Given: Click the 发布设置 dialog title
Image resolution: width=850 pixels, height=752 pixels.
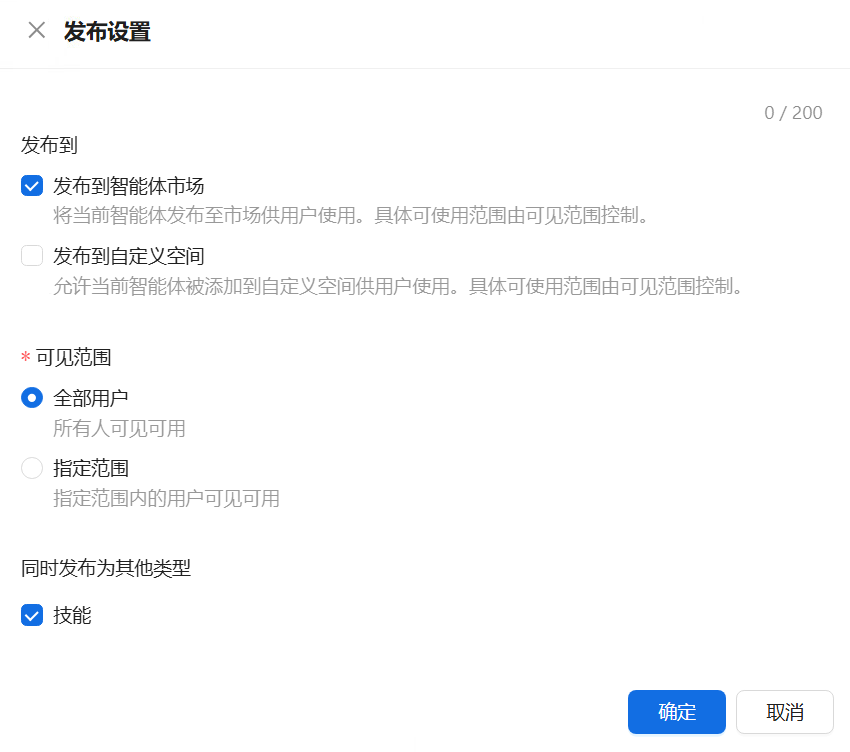Looking at the screenshot, I should point(107,31).
